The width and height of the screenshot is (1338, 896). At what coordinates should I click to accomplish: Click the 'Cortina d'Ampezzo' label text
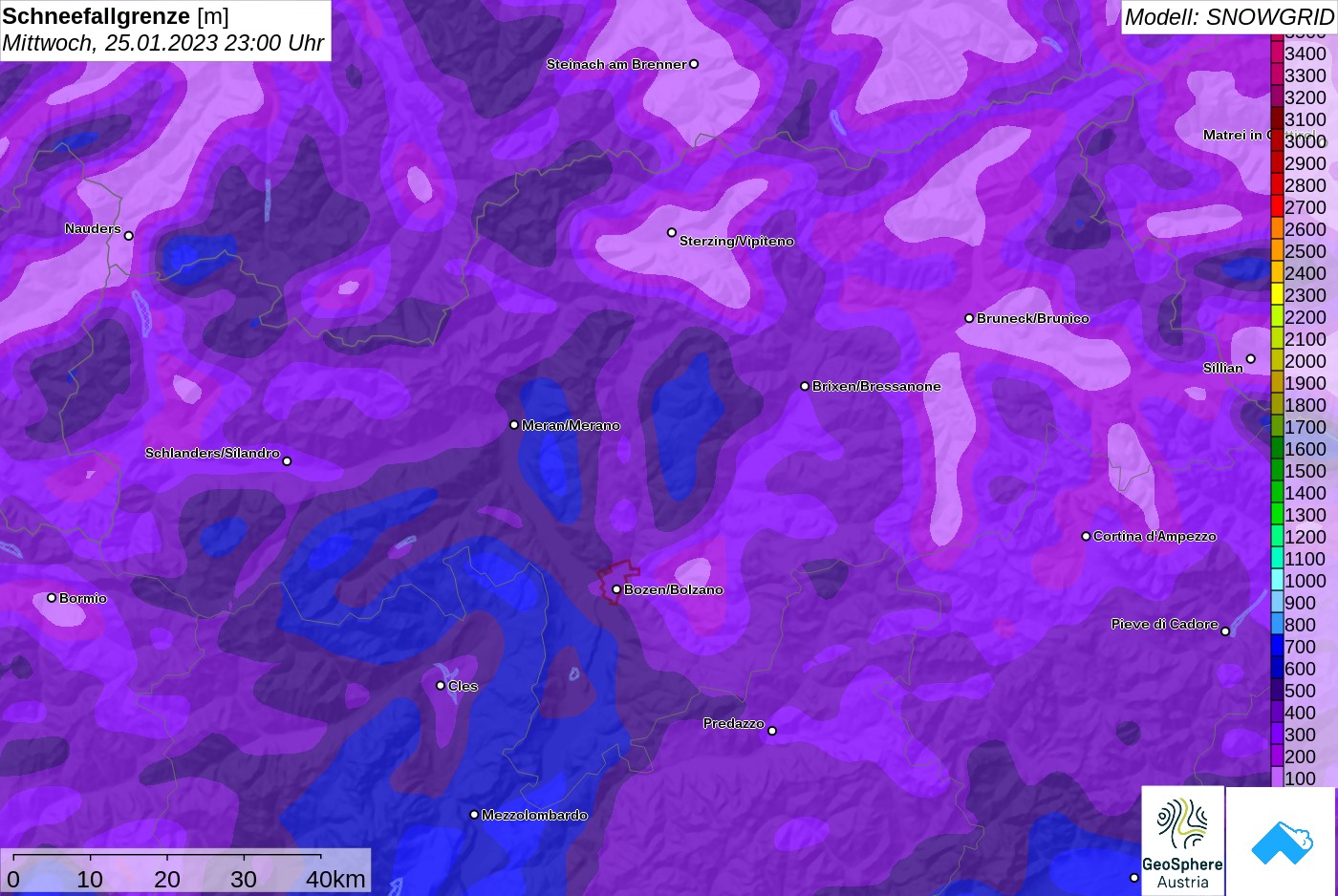pos(1155,536)
